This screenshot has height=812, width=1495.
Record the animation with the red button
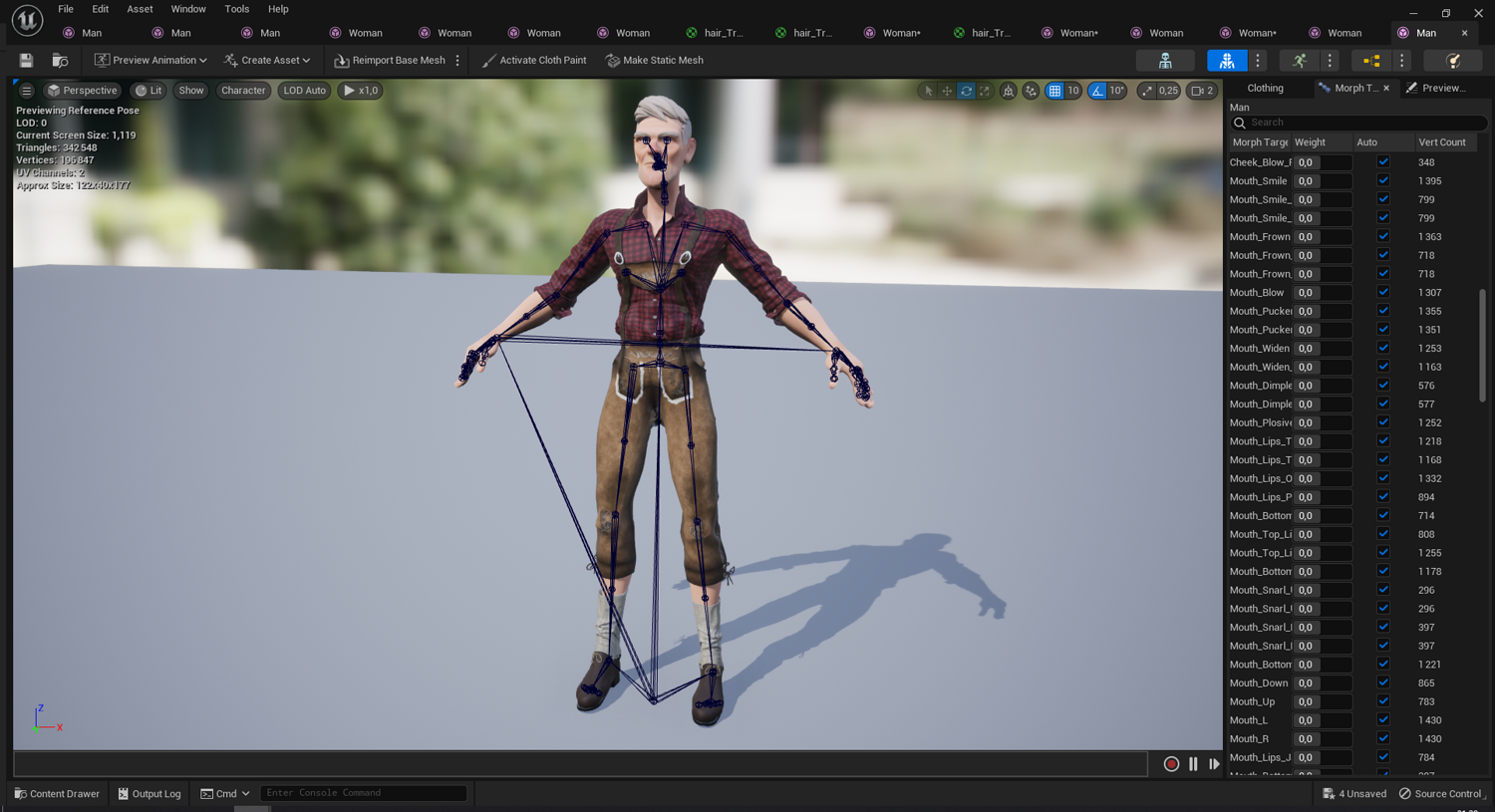click(x=1171, y=764)
